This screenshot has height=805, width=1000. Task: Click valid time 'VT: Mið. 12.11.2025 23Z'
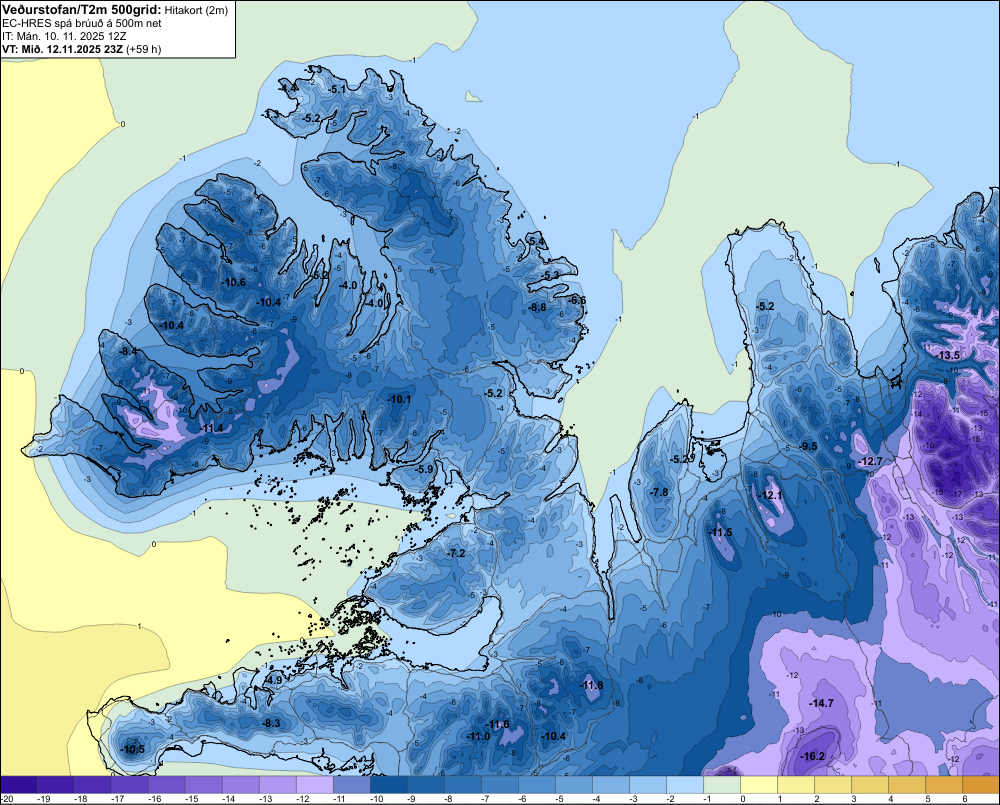pos(62,49)
